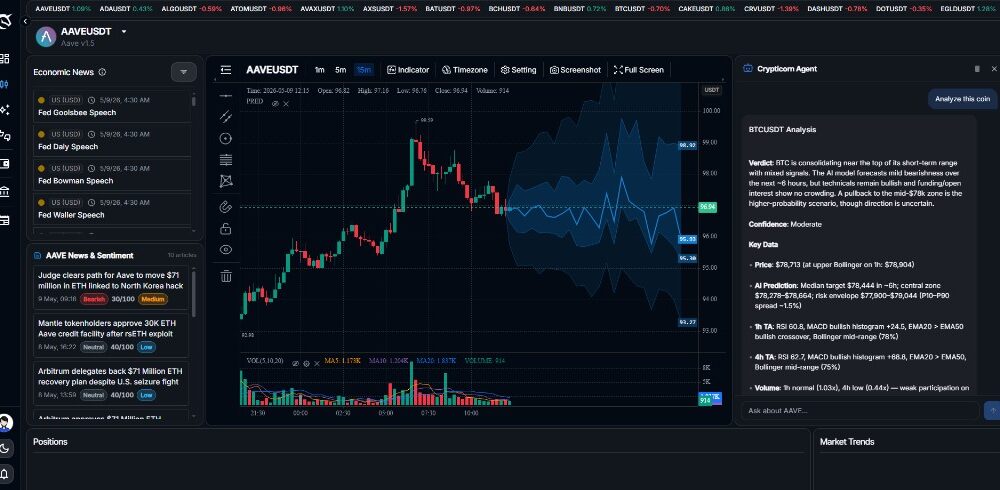Remove the PRED indicator
The image size is (1000, 490).
tap(286, 103)
